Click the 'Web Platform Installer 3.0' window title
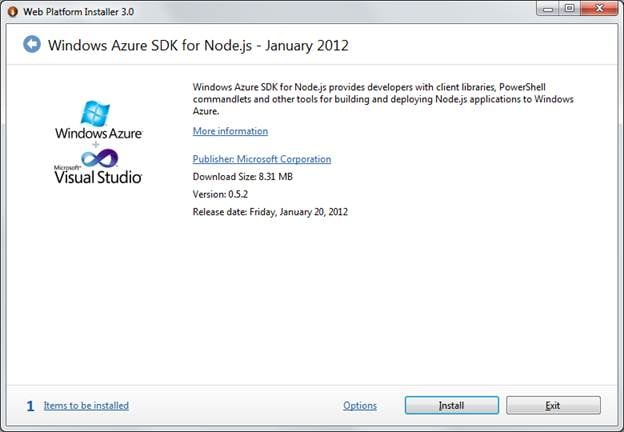 (x=78, y=12)
